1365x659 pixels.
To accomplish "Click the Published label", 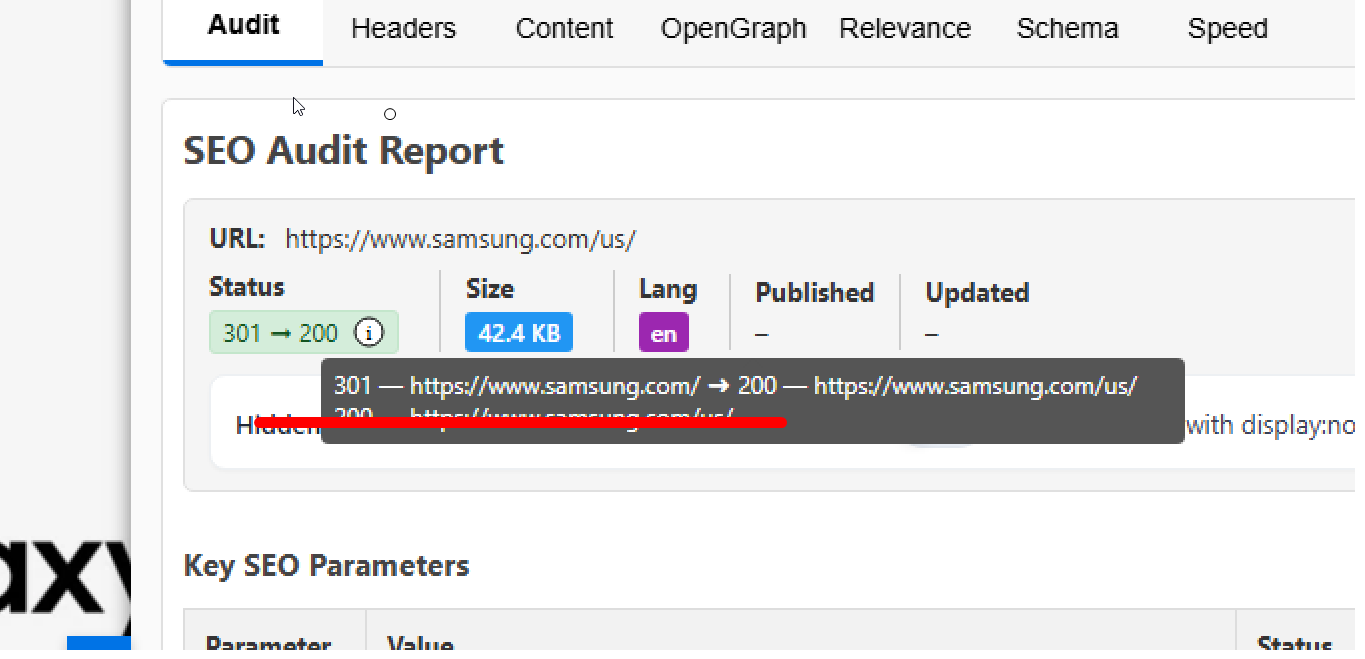I will [815, 293].
